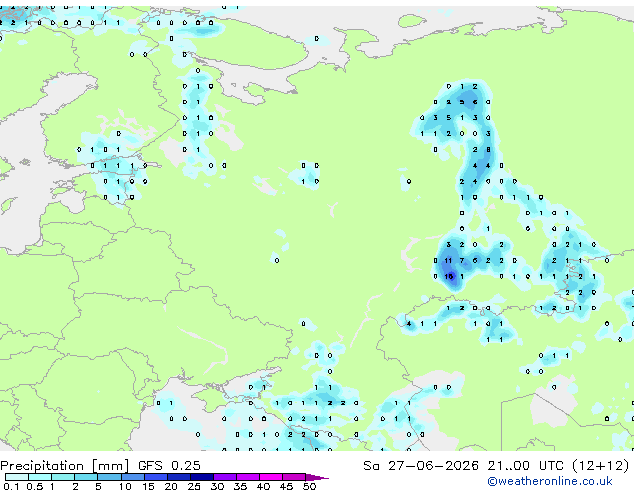Click the '(12+12)' forecast run label
Screen dimensions: 634x490
coord(600,465)
